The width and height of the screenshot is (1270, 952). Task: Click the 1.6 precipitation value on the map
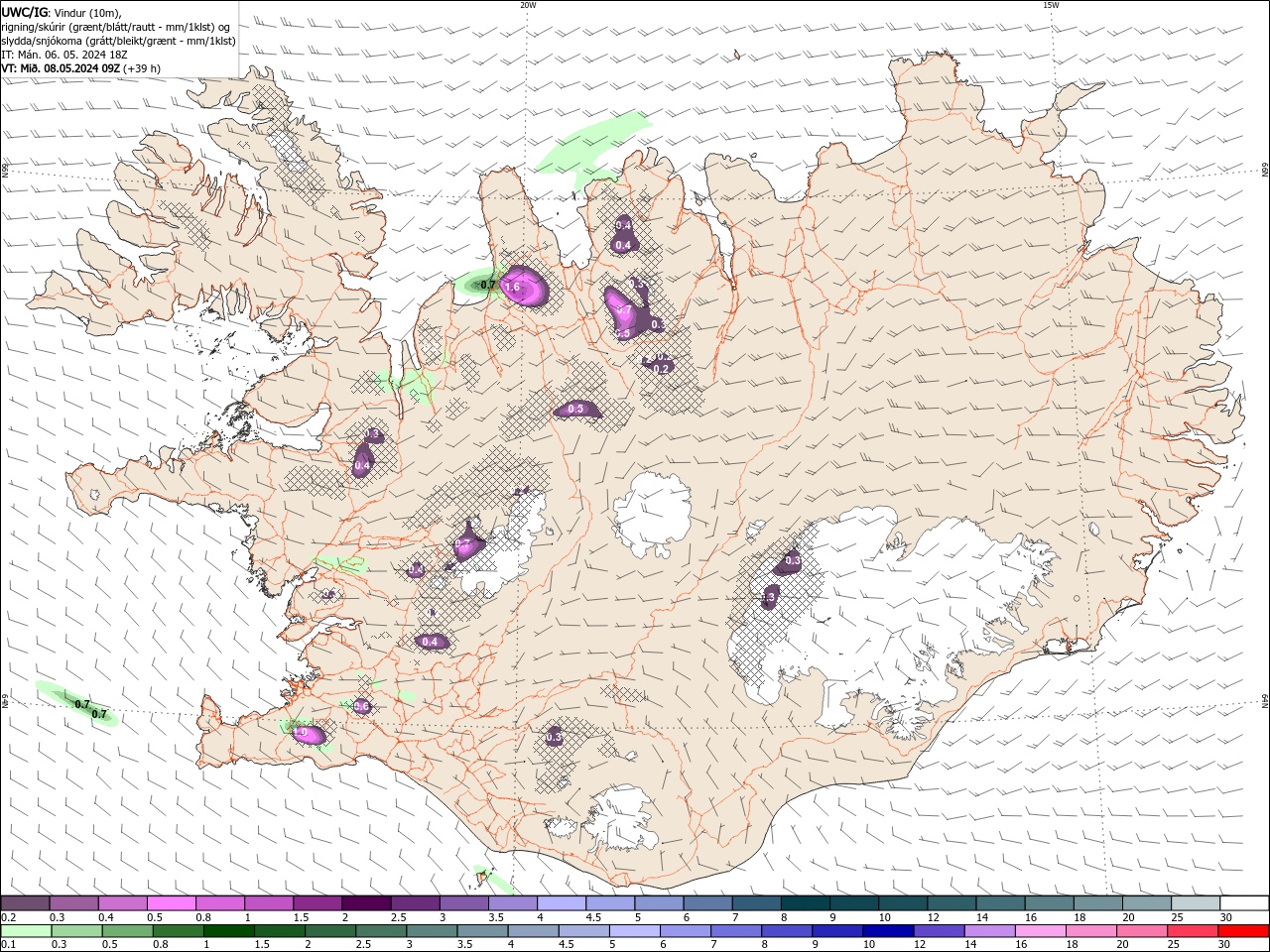click(512, 287)
